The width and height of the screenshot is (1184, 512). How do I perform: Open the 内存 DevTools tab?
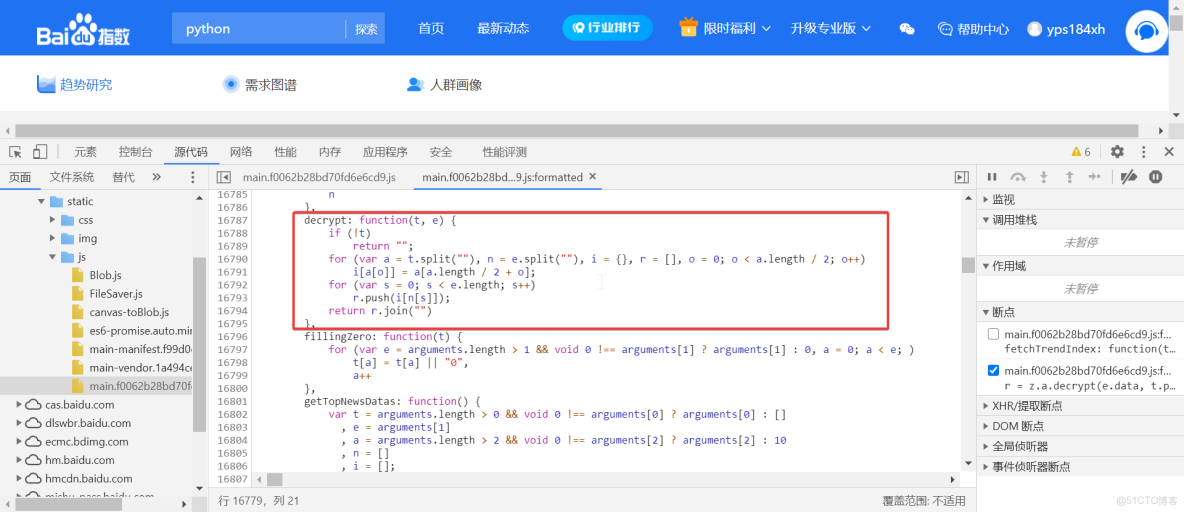(330, 152)
